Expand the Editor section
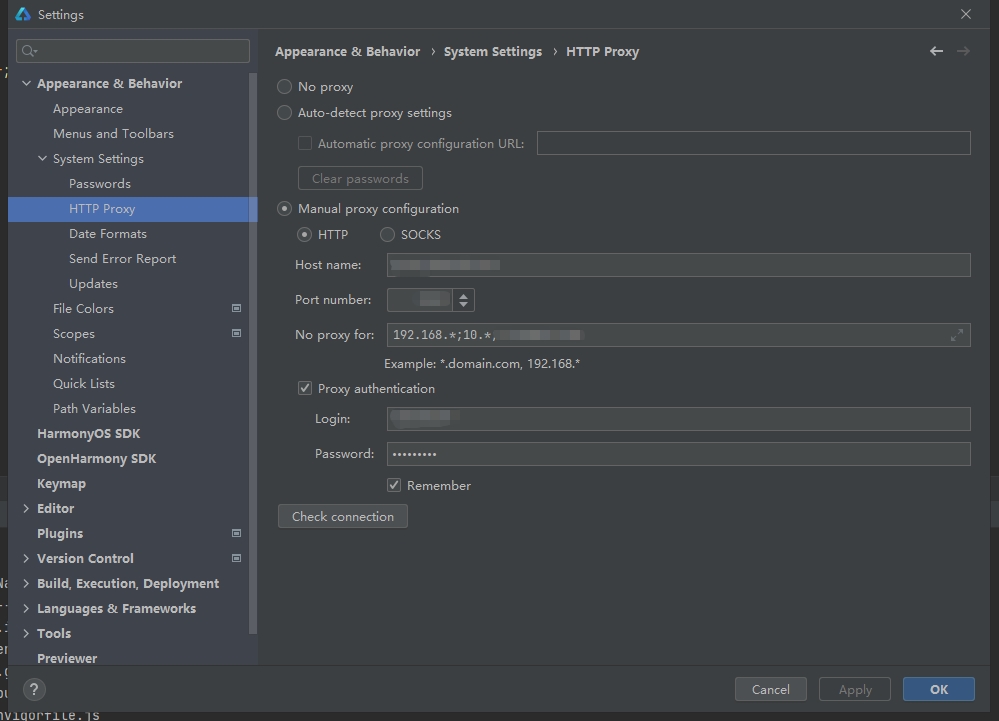999x721 pixels. (26, 508)
